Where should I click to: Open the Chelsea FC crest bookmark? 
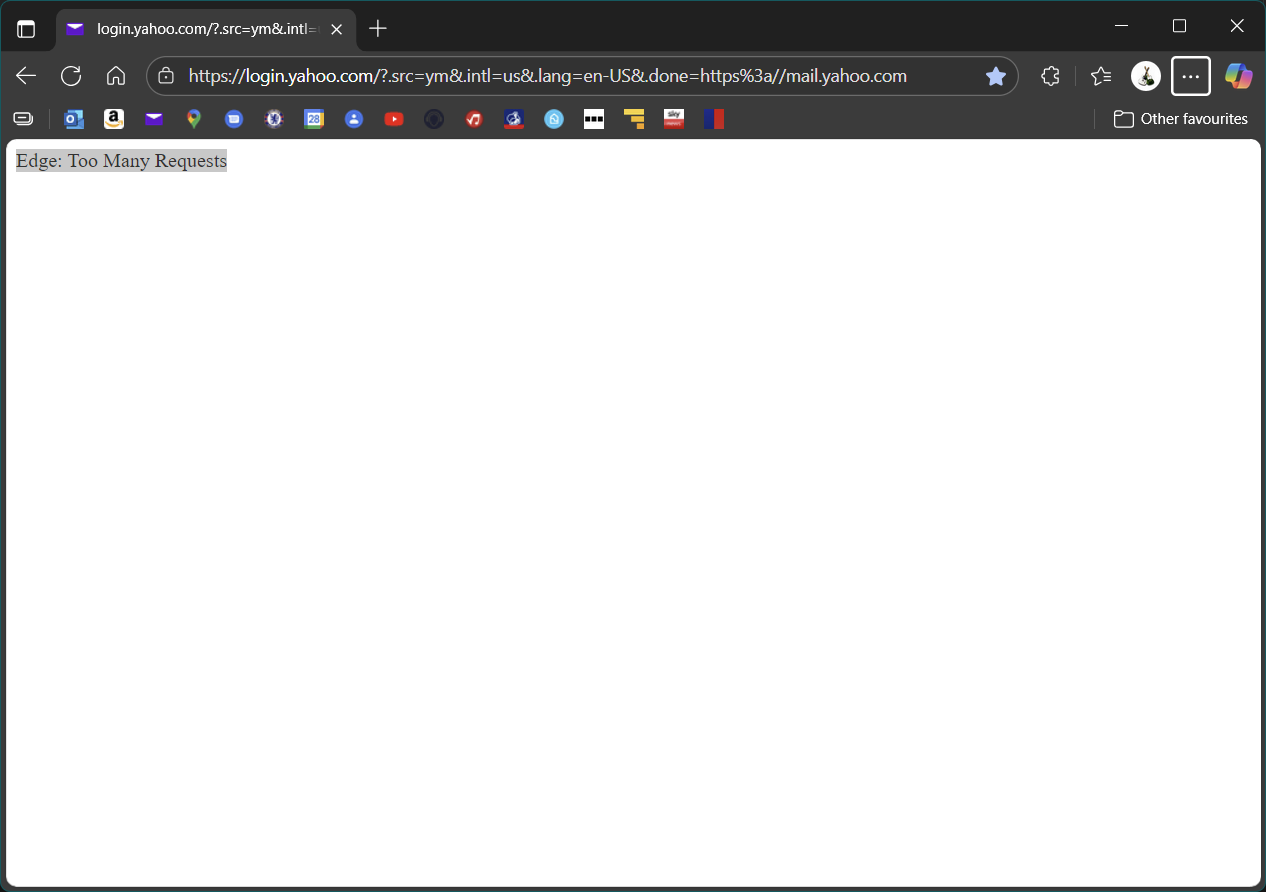point(274,119)
